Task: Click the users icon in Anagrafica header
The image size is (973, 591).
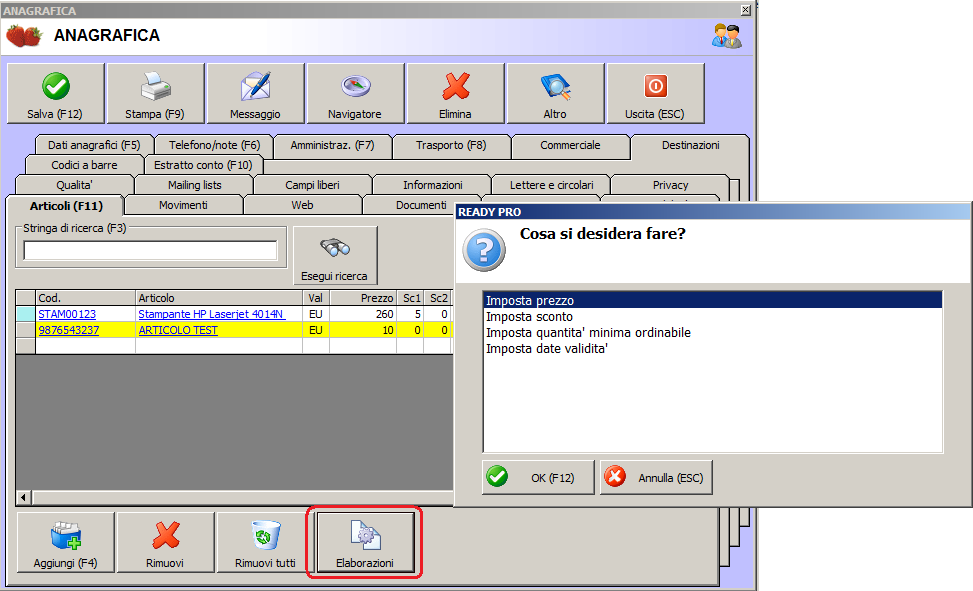Action: click(x=727, y=36)
